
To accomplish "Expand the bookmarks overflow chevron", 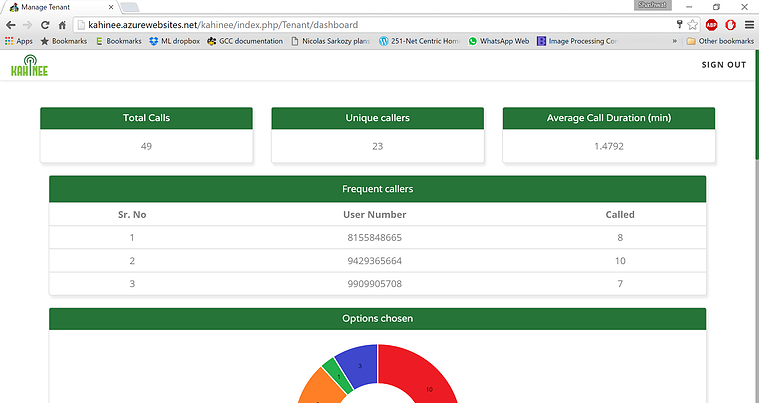I will click(675, 42).
